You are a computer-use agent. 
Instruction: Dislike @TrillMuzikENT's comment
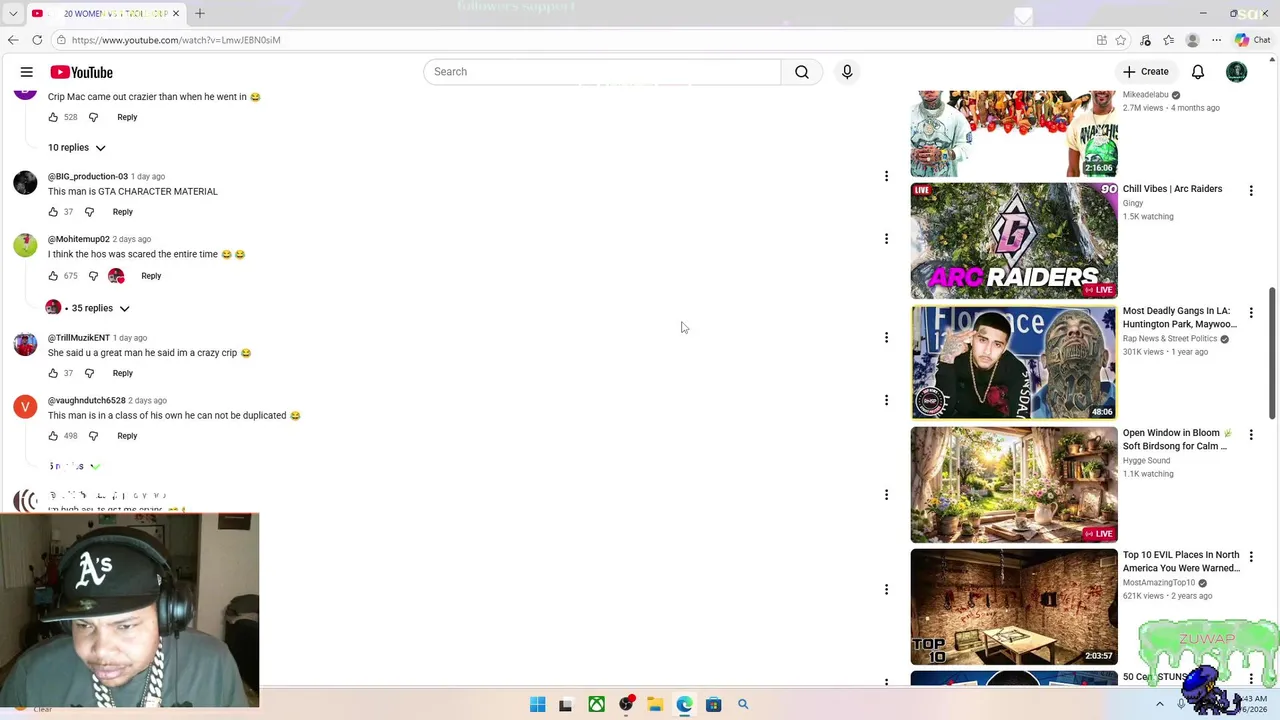pos(89,373)
